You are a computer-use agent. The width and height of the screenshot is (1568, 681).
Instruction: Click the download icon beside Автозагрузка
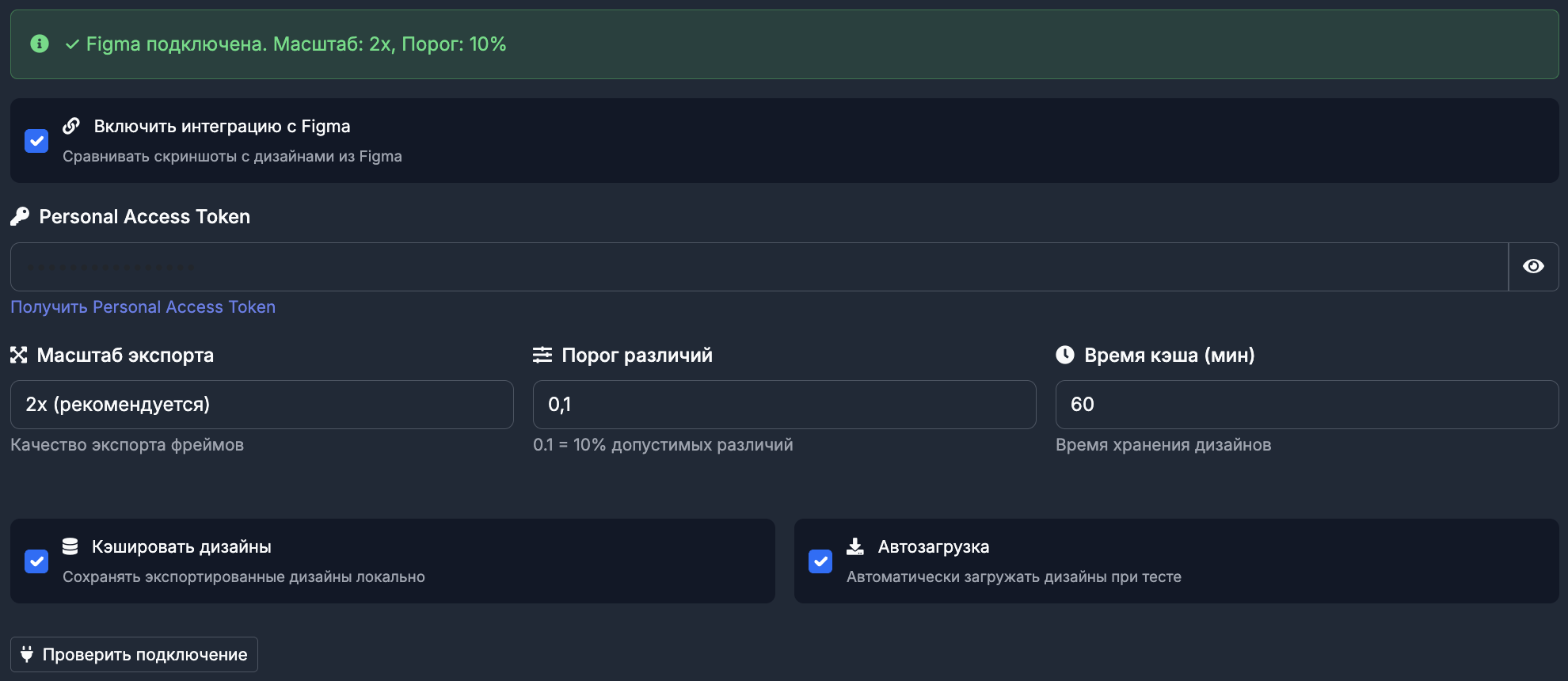tap(855, 546)
